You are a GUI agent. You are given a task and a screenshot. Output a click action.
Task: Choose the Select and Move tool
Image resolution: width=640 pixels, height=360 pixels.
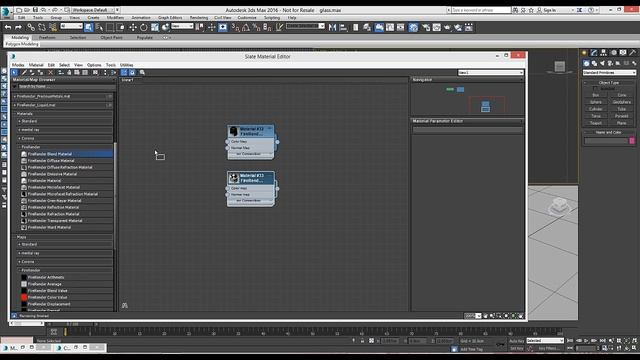pyautogui.click(x=133, y=27)
